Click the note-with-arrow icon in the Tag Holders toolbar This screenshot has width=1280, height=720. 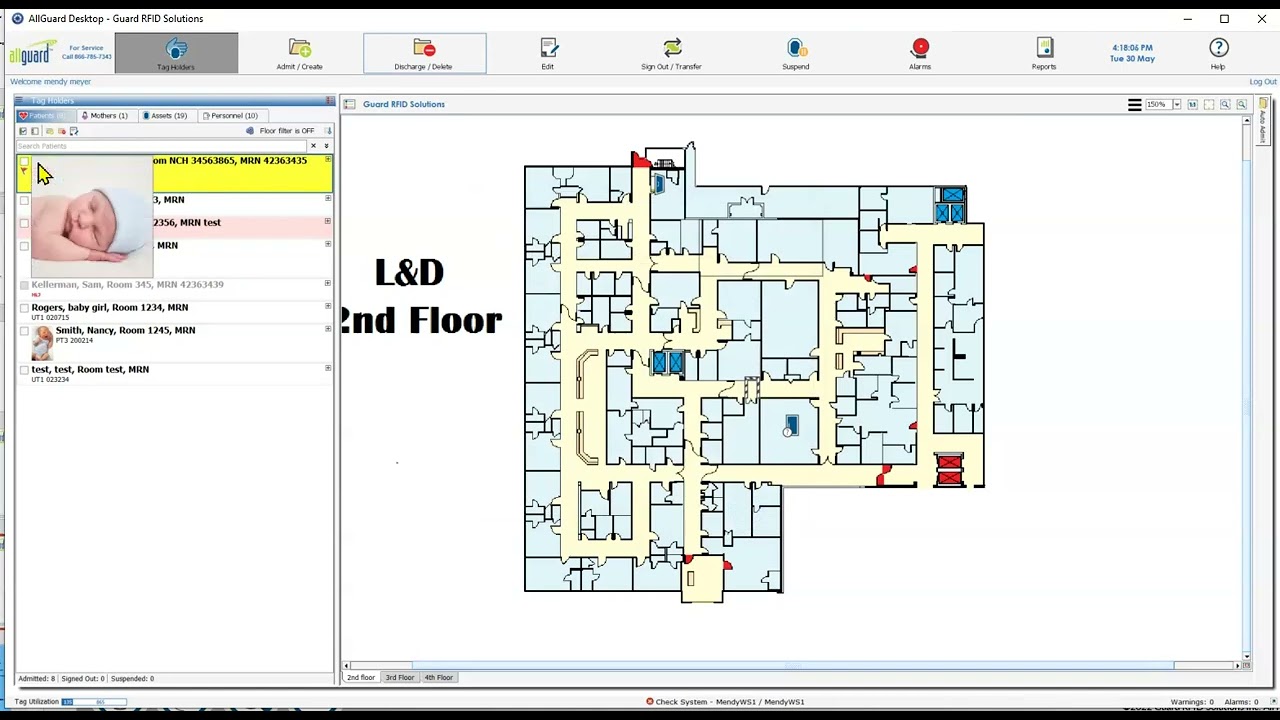(73, 131)
